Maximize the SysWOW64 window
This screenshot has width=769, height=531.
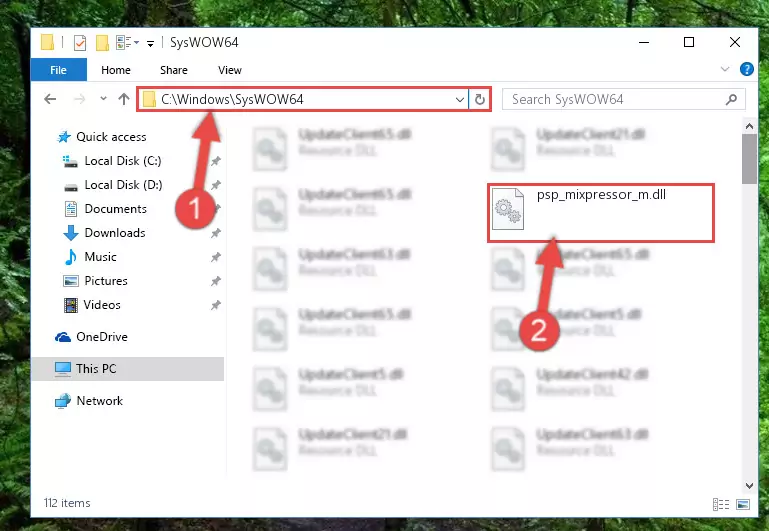click(689, 43)
